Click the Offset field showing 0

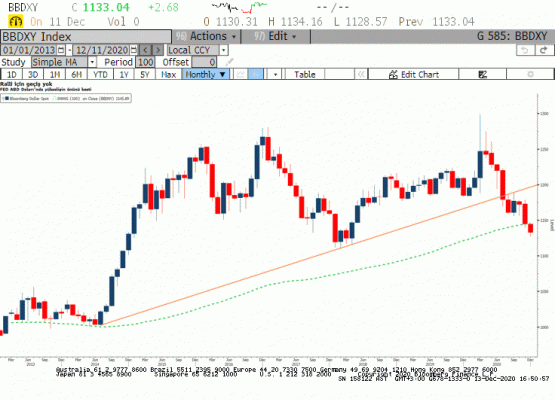coord(204,62)
